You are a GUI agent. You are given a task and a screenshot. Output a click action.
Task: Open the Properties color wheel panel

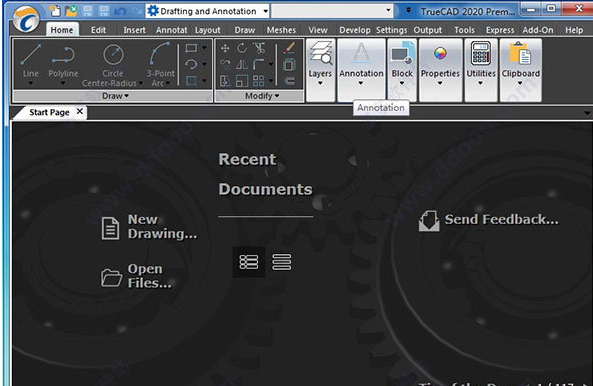(440, 63)
